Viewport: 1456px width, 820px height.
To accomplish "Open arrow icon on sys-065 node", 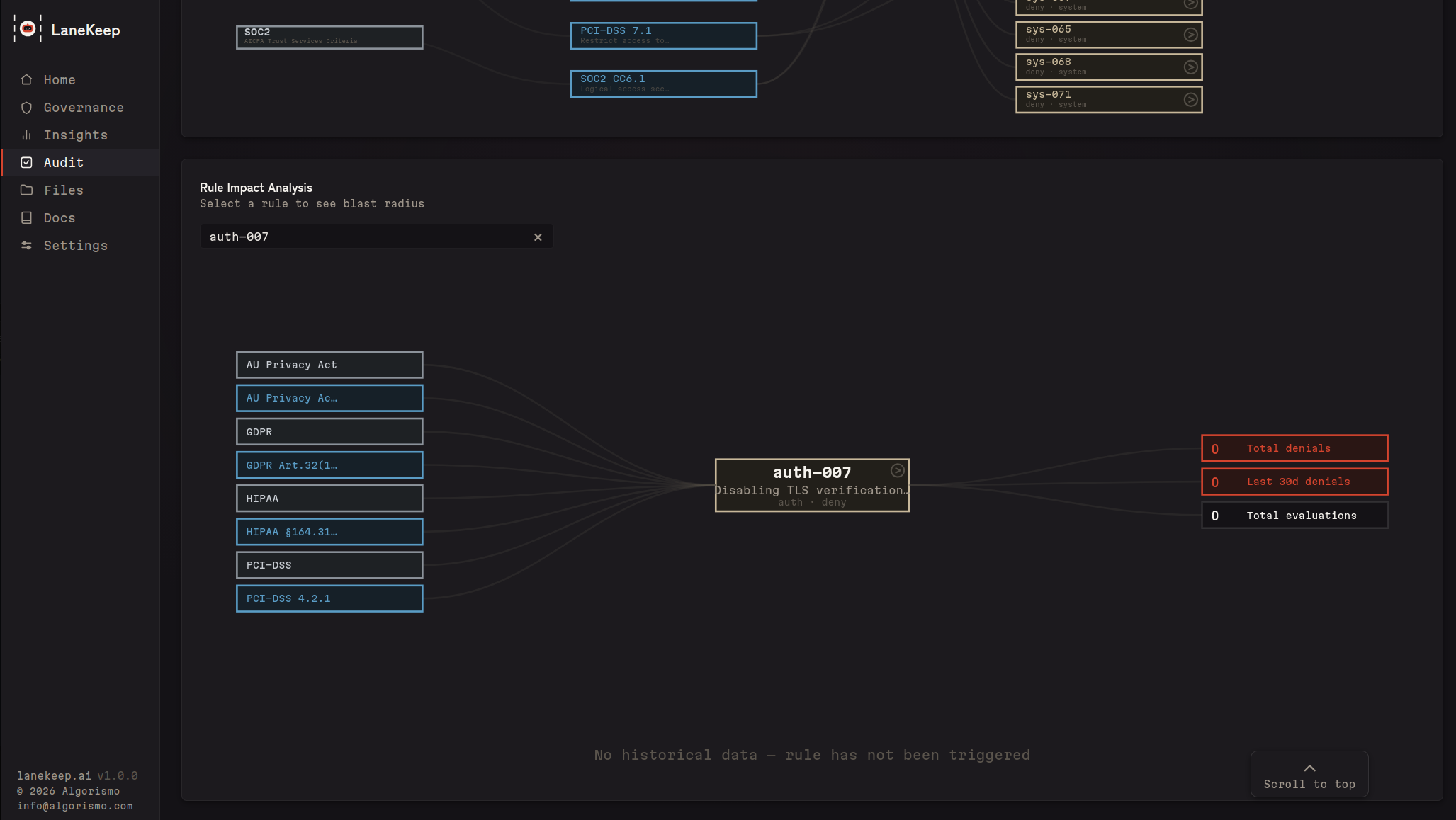I will tap(1190, 35).
